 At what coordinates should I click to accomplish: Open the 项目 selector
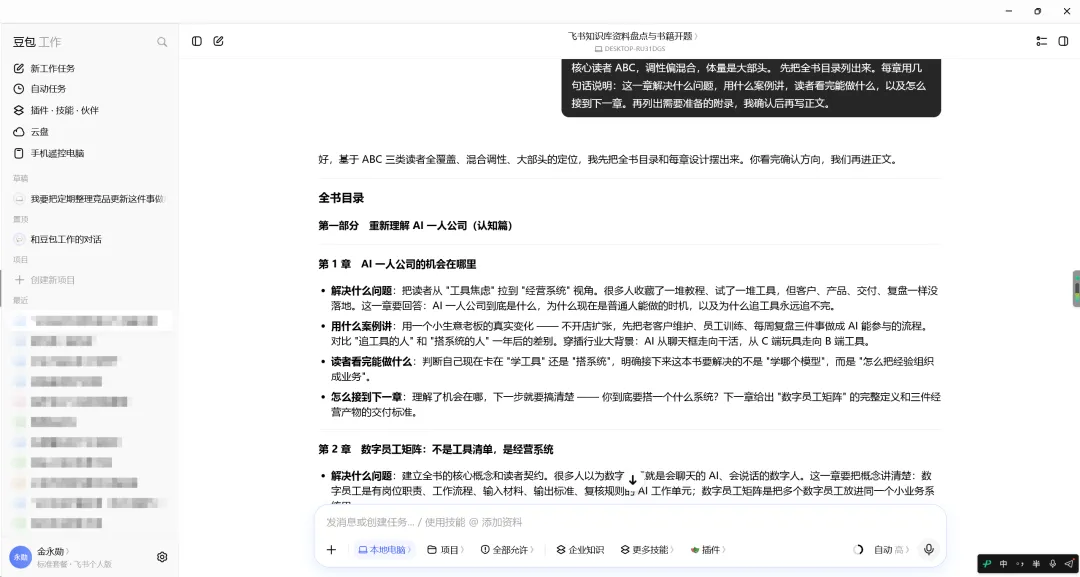[x=446, y=549]
